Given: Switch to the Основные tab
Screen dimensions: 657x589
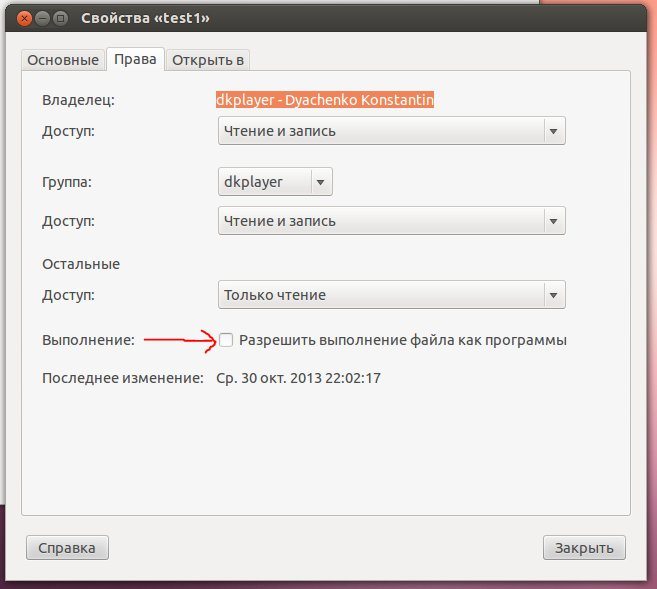Looking at the screenshot, I should click(x=63, y=60).
